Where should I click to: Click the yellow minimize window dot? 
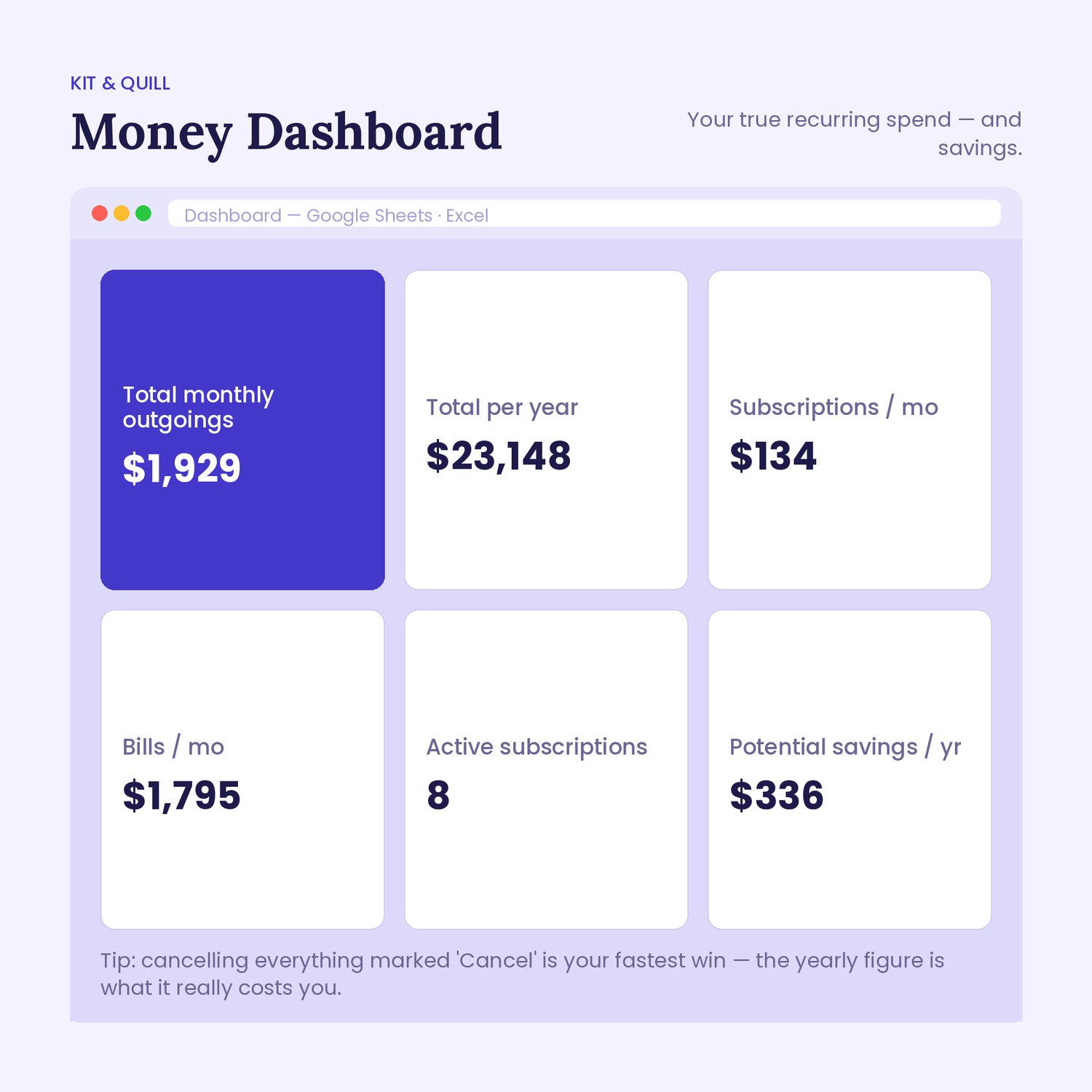[x=122, y=213]
